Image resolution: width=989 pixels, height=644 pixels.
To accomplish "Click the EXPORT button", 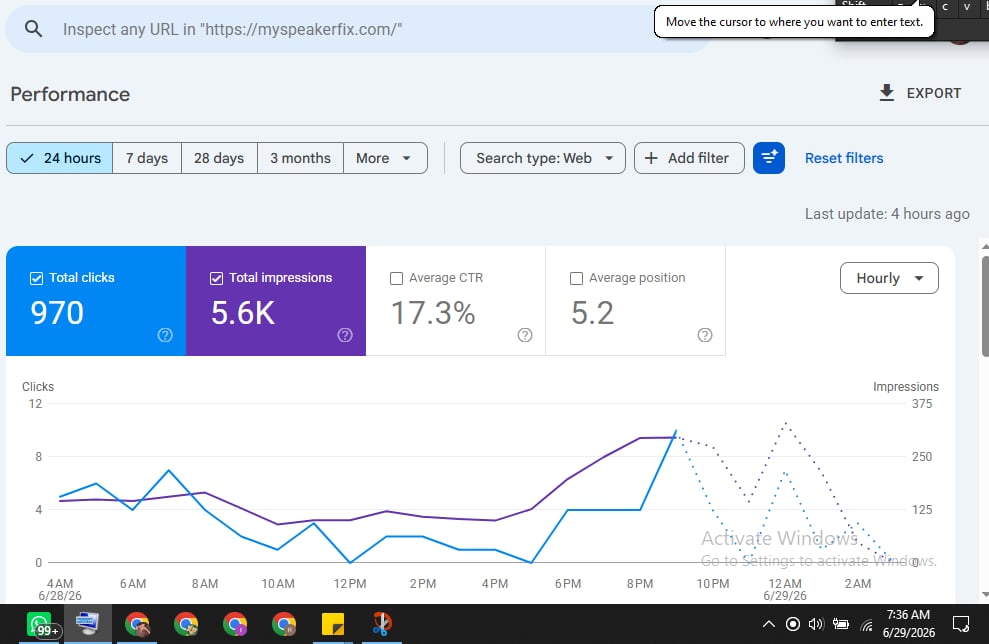I will [x=920, y=93].
